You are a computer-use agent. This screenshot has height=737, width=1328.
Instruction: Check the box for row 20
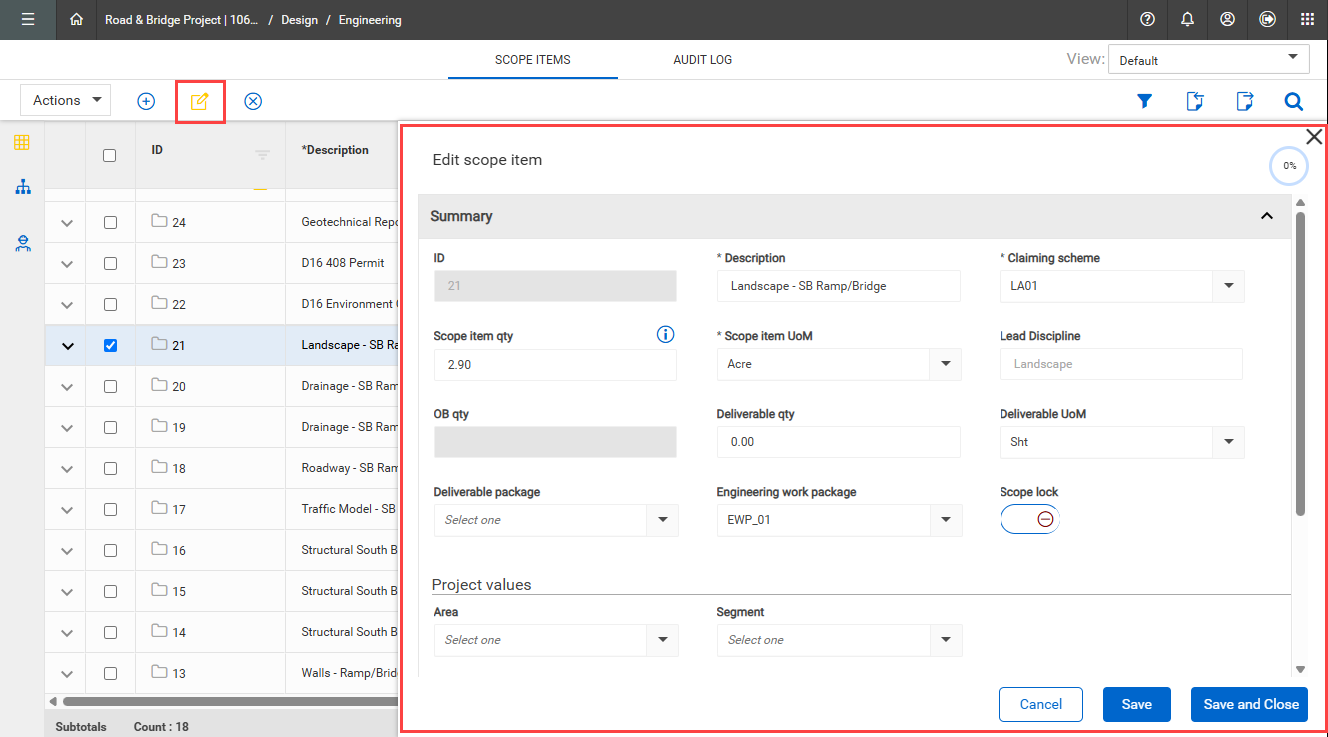(110, 386)
